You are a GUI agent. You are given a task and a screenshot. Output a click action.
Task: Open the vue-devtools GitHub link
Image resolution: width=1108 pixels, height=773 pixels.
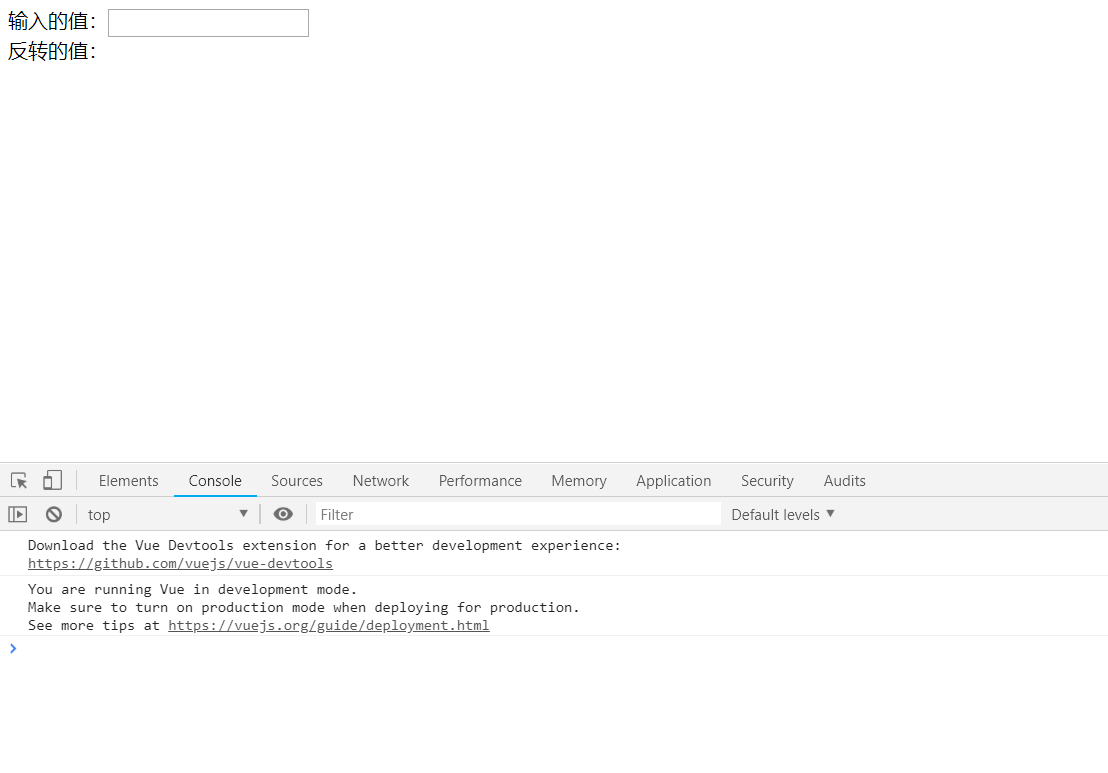(x=180, y=563)
